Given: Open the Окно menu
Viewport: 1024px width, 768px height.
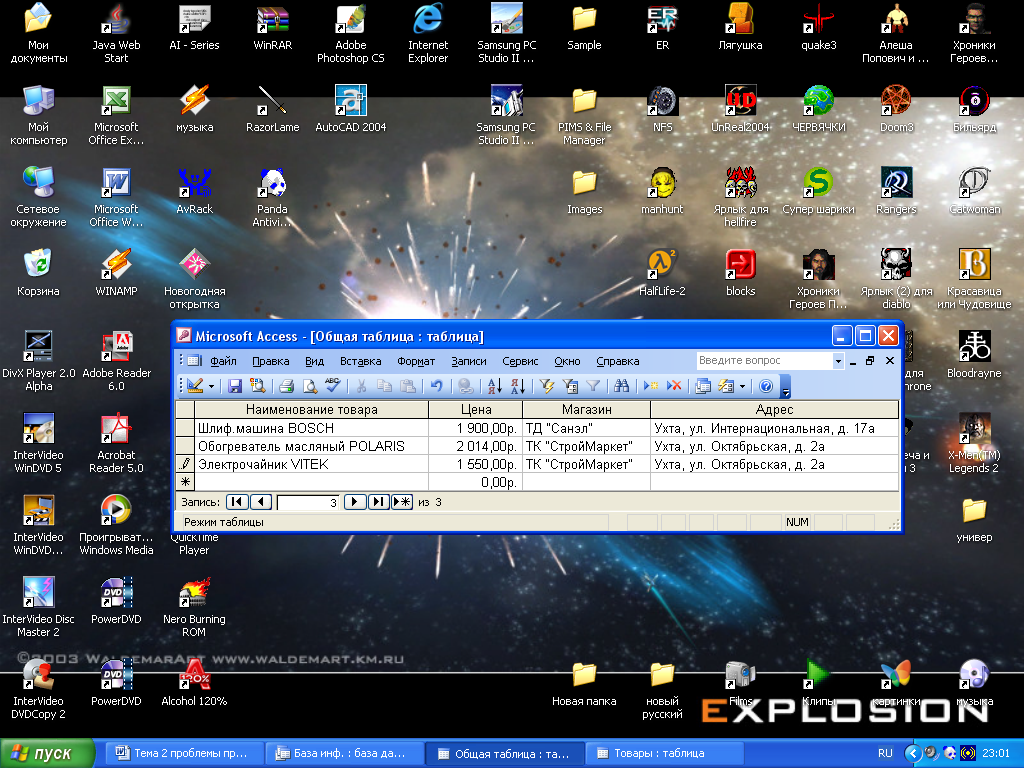Looking at the screenshot, I should click(567, 361).
